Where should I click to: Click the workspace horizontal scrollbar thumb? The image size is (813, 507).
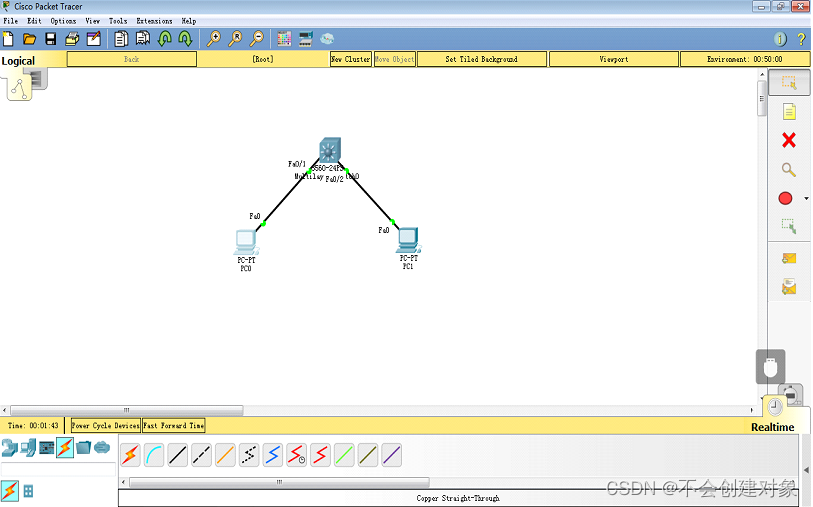127,410
